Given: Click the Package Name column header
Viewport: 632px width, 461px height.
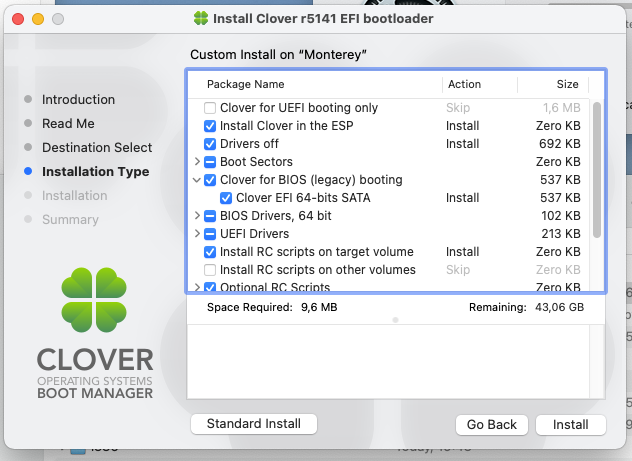Looking at the screenshot, I should pyautogui.click(x=245, y=84).
